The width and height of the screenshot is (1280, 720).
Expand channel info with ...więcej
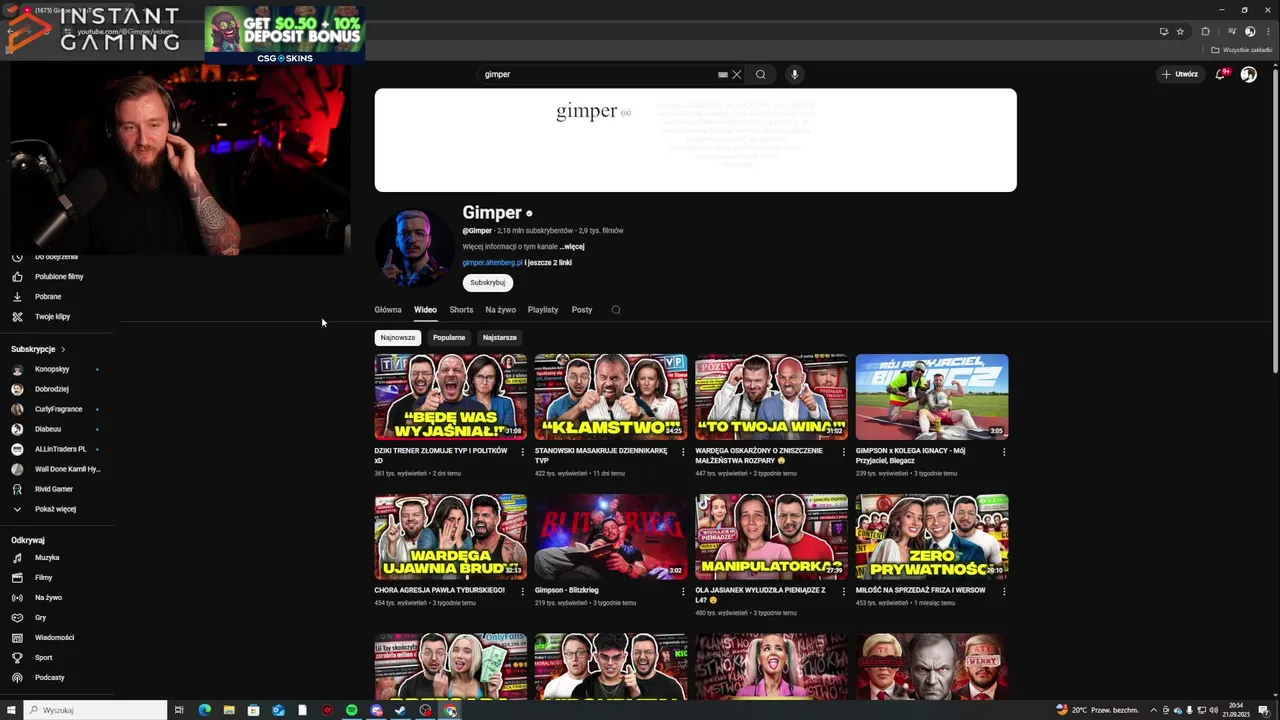pyautogui.click(x=571, y=246)
